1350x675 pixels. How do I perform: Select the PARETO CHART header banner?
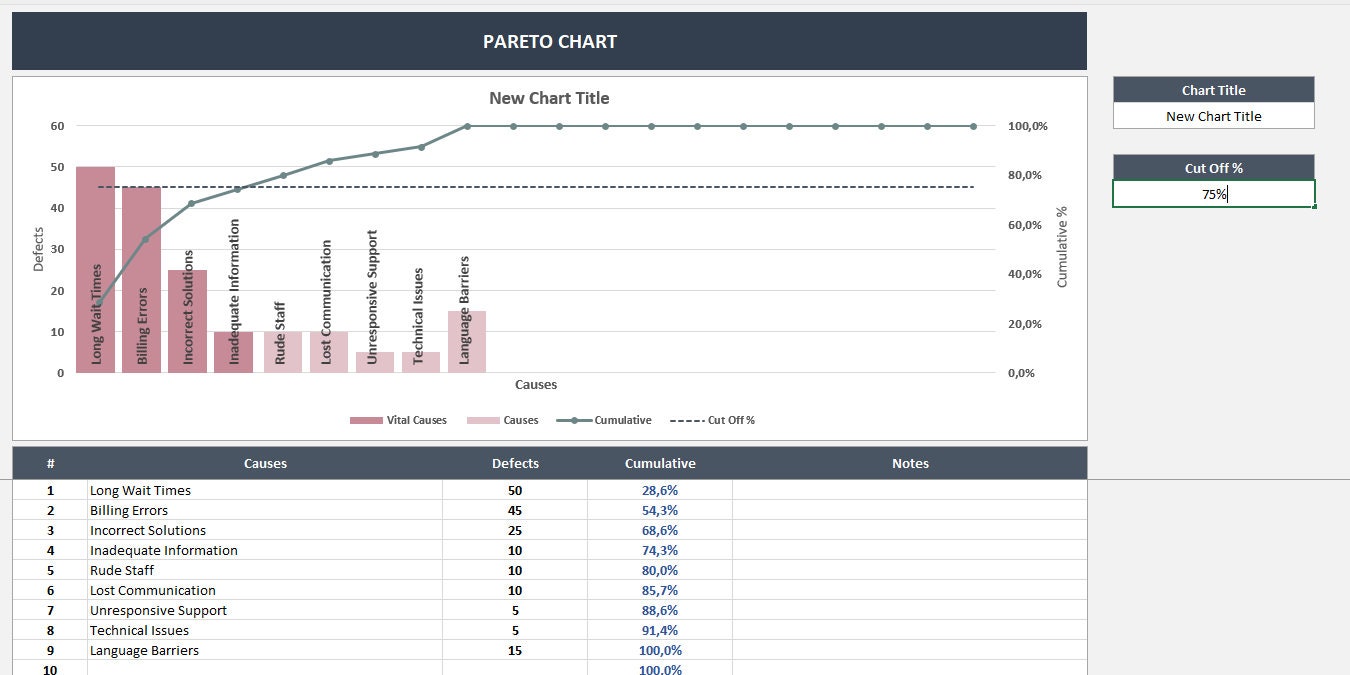[549, 41]
